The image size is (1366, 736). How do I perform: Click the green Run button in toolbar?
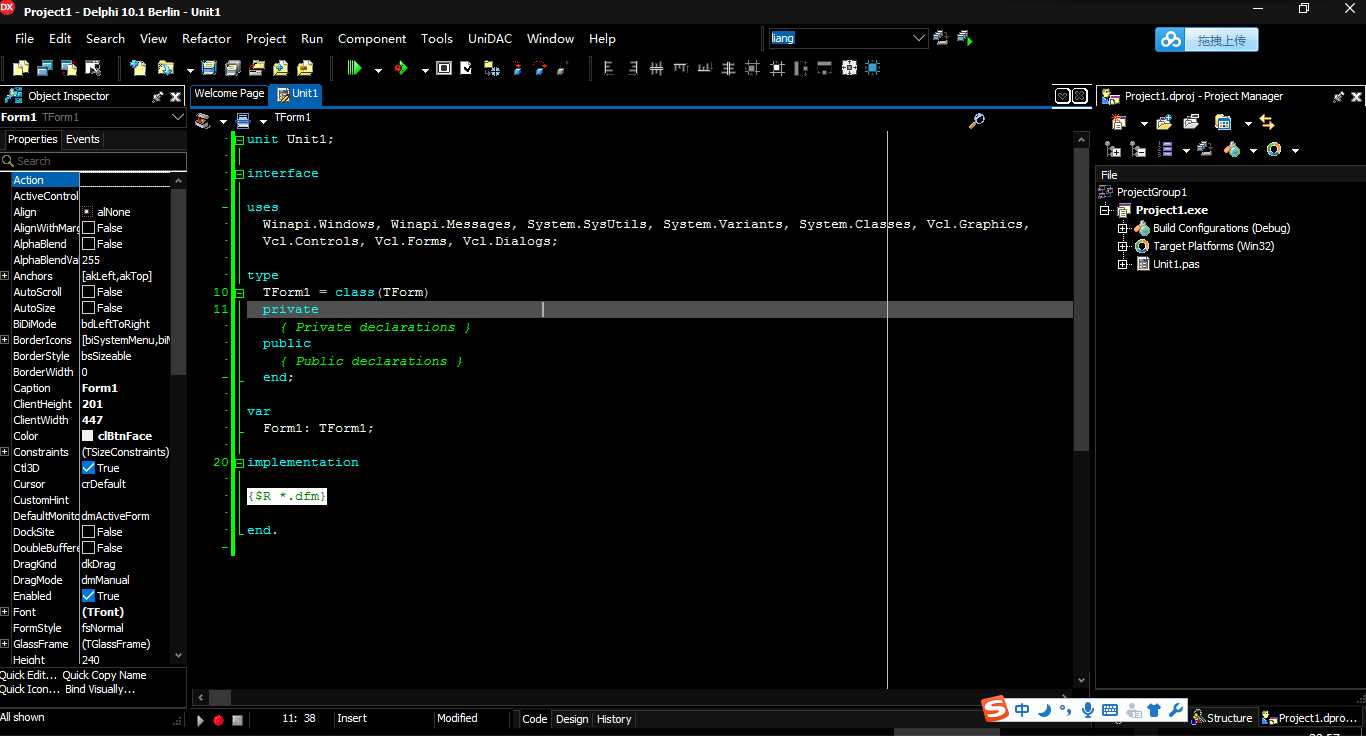354,68
